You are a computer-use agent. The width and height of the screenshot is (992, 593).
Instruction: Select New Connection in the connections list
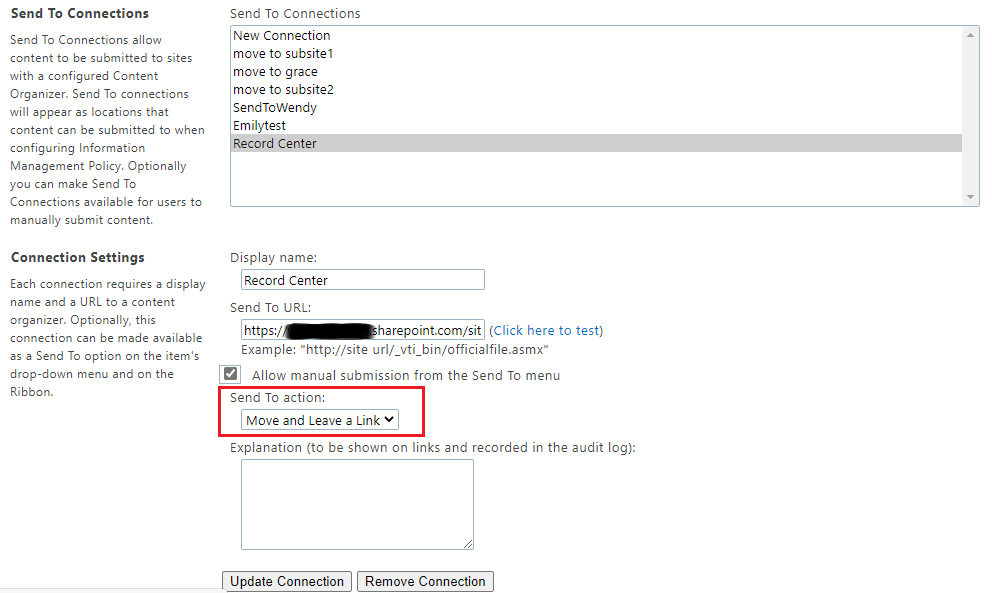click(281, 35)
